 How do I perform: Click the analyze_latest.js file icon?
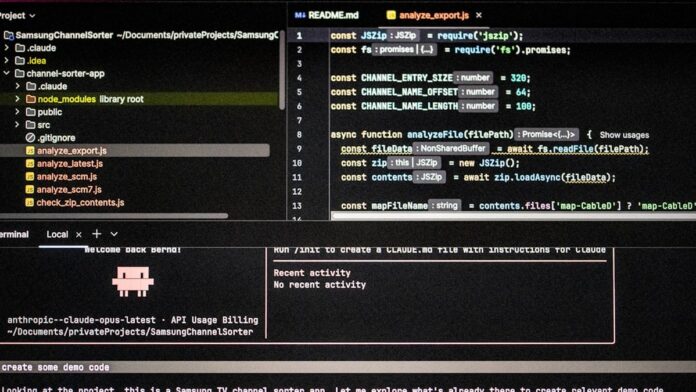point(30,163)
